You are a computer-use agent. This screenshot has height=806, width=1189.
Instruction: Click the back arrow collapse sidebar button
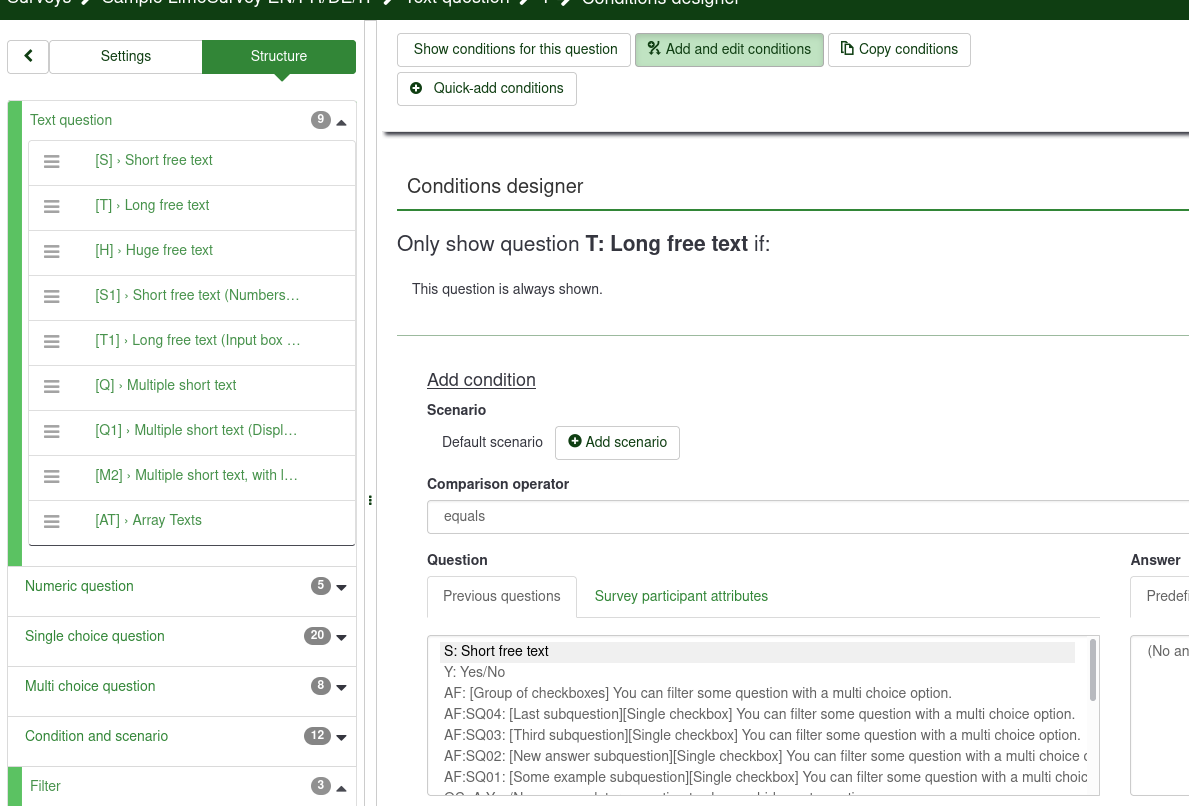pyautogui.click(x=28, y=57)
